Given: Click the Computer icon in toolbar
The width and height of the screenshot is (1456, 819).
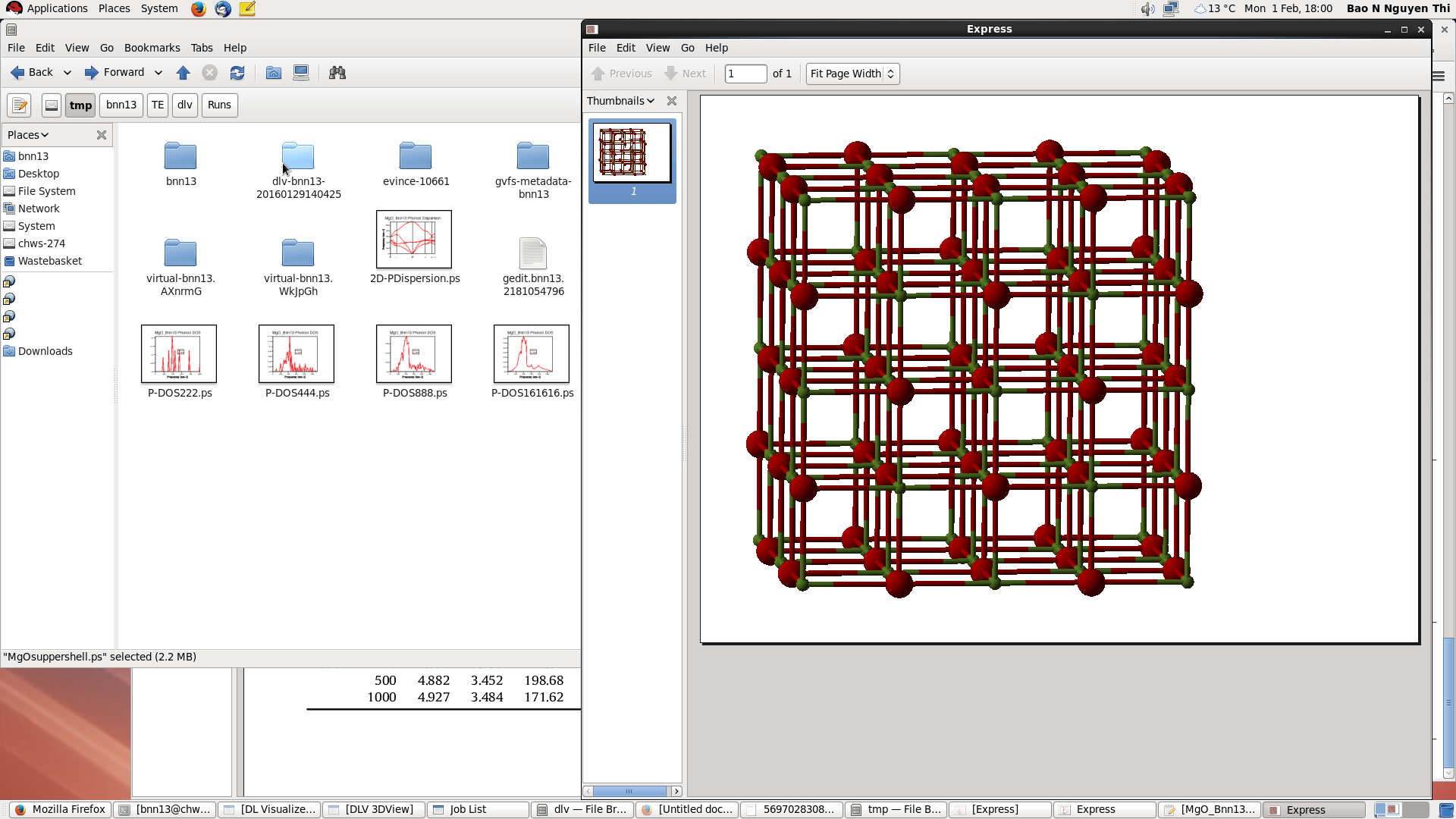Looking at the screenshot, I should click(x=301, y=73).
